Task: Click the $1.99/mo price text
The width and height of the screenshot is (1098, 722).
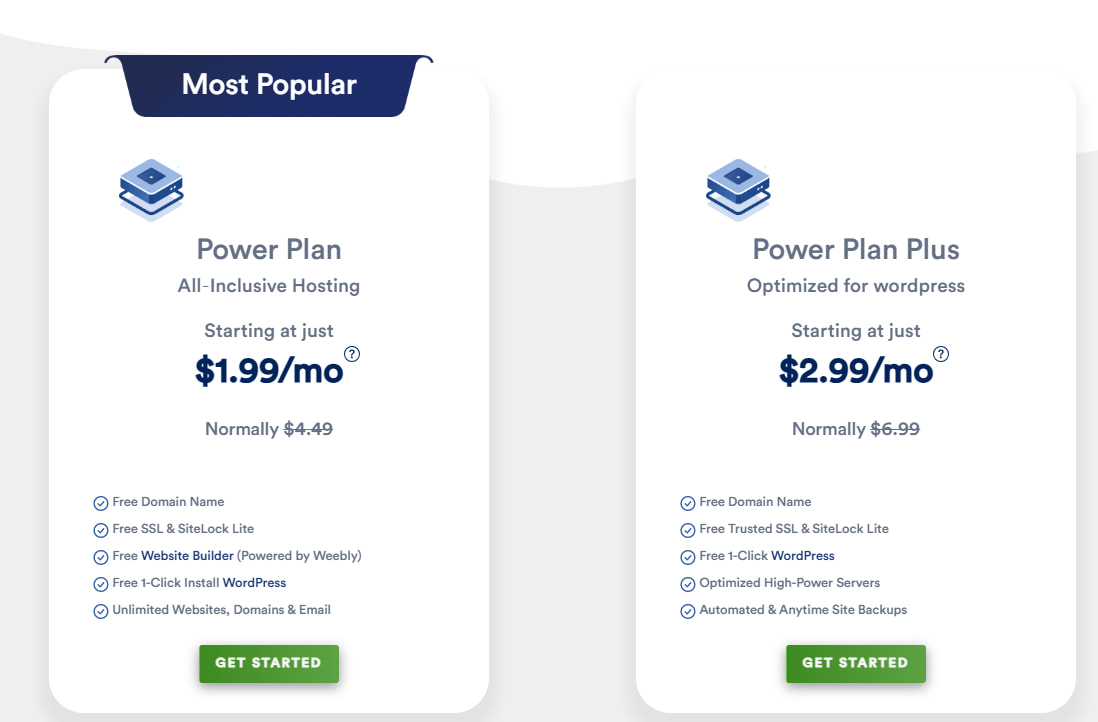Action: (x=269, y=371)
